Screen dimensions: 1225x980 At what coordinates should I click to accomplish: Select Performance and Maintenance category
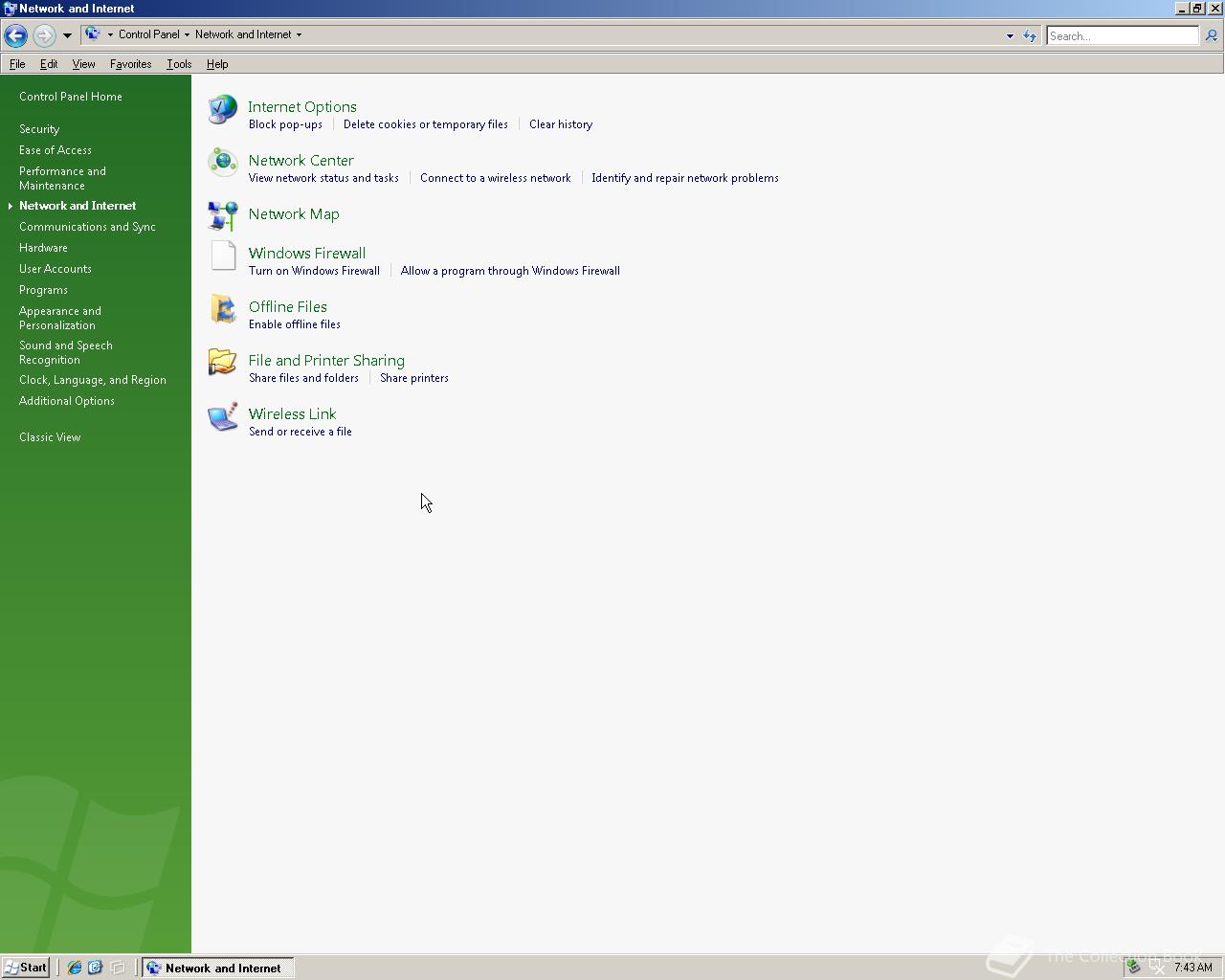(63, 178)
